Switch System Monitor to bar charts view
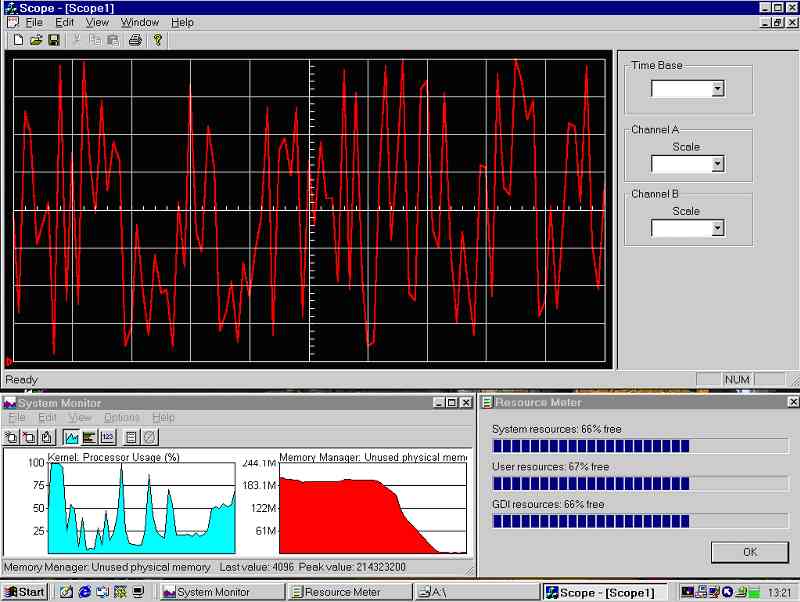 [89, 437]
